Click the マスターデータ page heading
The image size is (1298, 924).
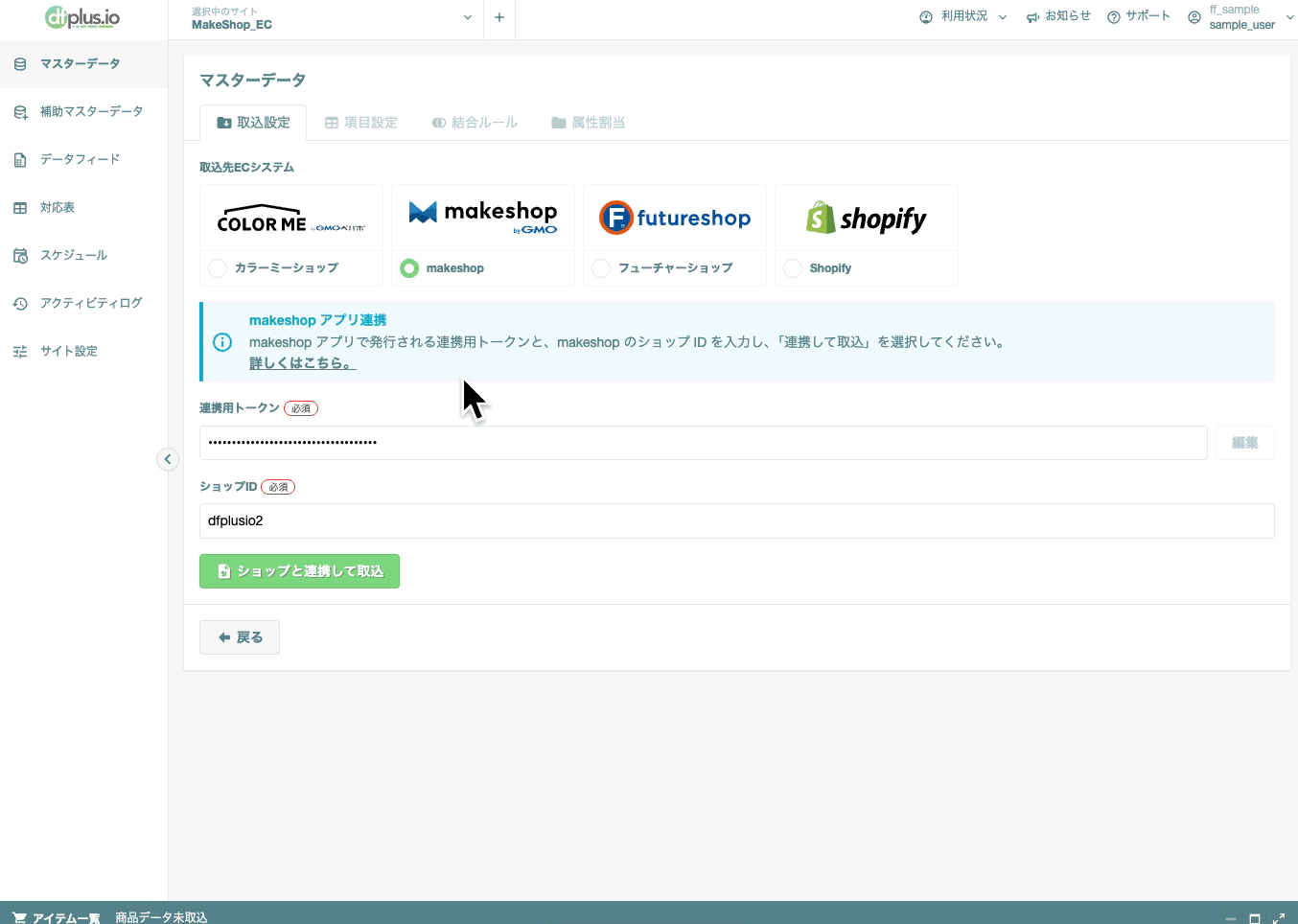pos(253,81)
